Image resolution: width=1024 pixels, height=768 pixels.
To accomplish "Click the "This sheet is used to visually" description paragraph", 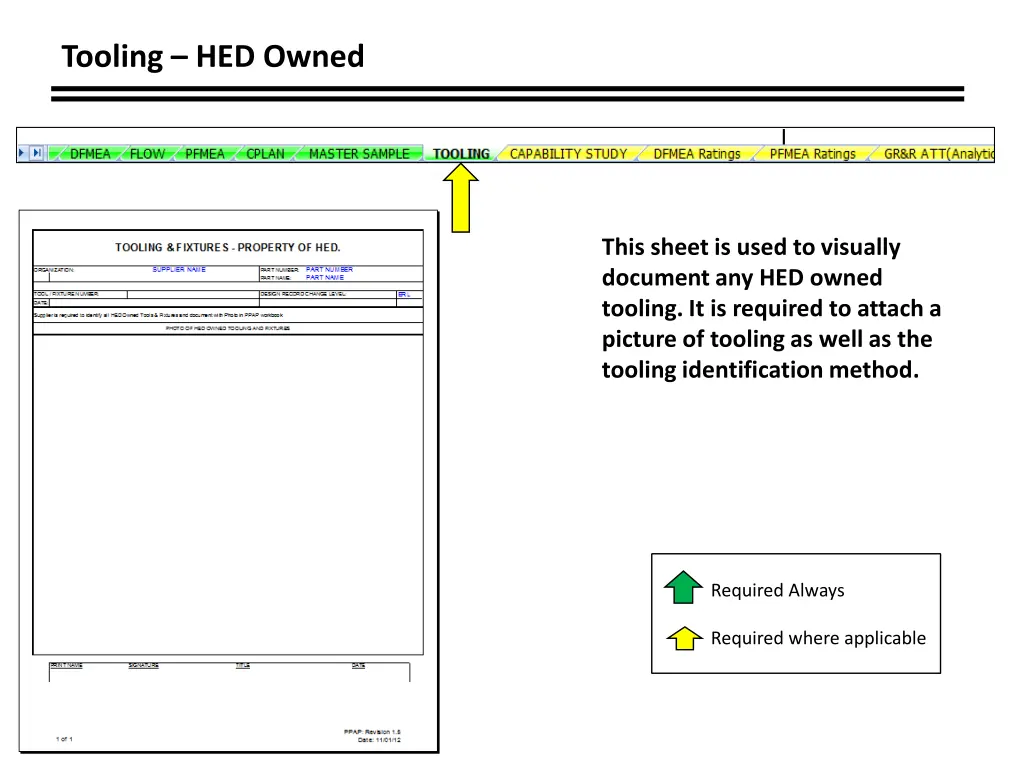I will pyautogui.click(x=771, y=308).
